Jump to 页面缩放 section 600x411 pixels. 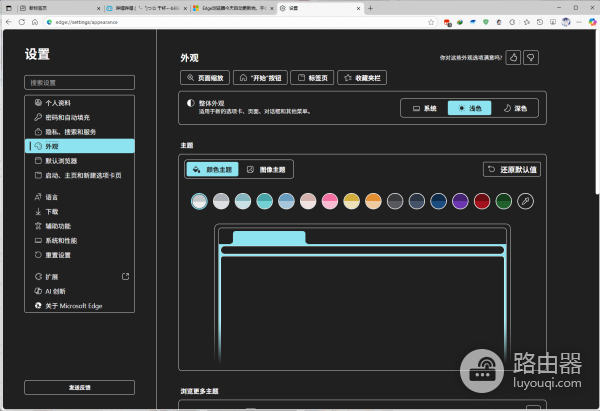click(205, 78)
